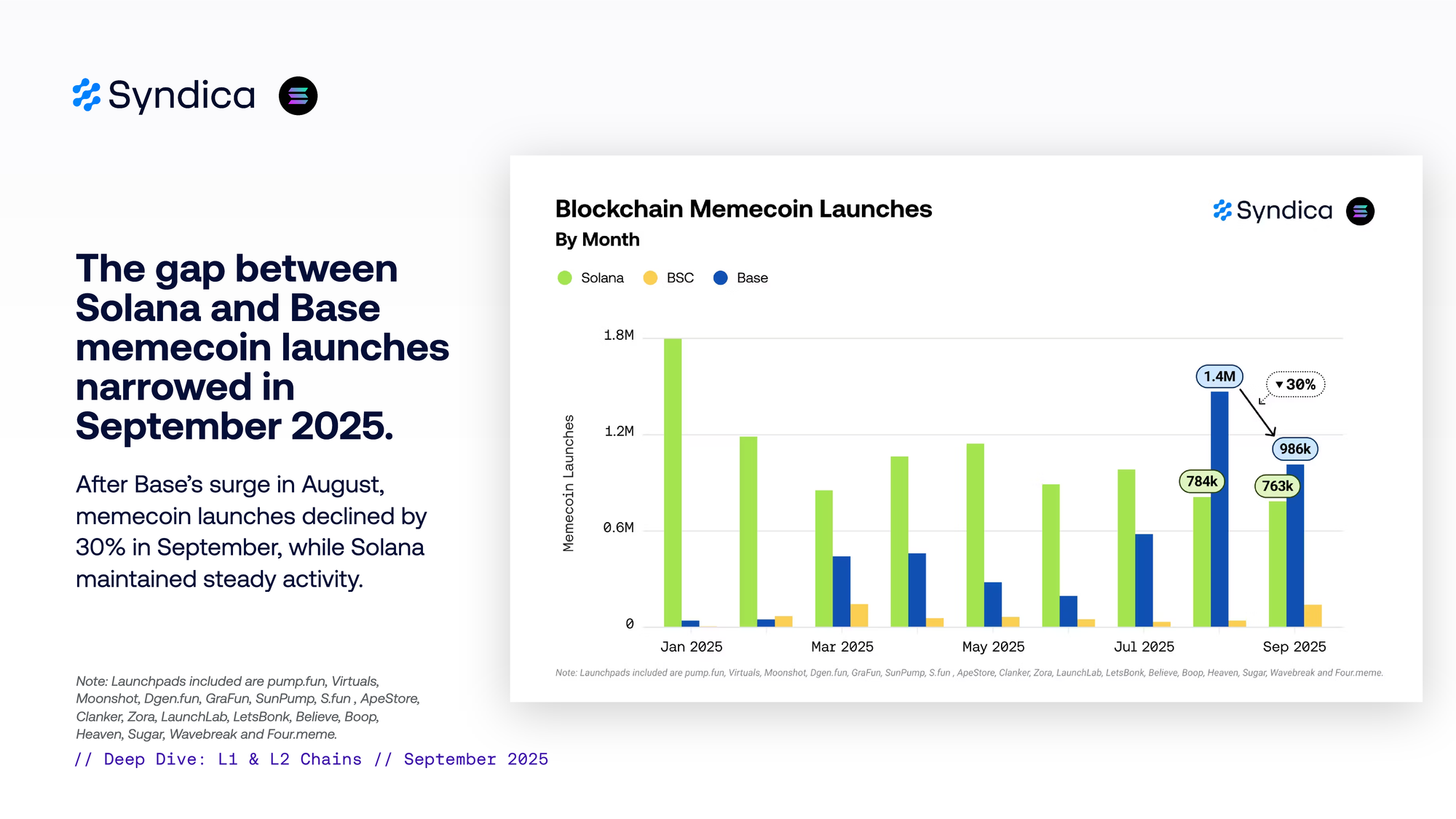This screenshot has width=1456, height=819.
Task: Click the Aug 2025 Base blue bar
Action: pos(1219,510)
